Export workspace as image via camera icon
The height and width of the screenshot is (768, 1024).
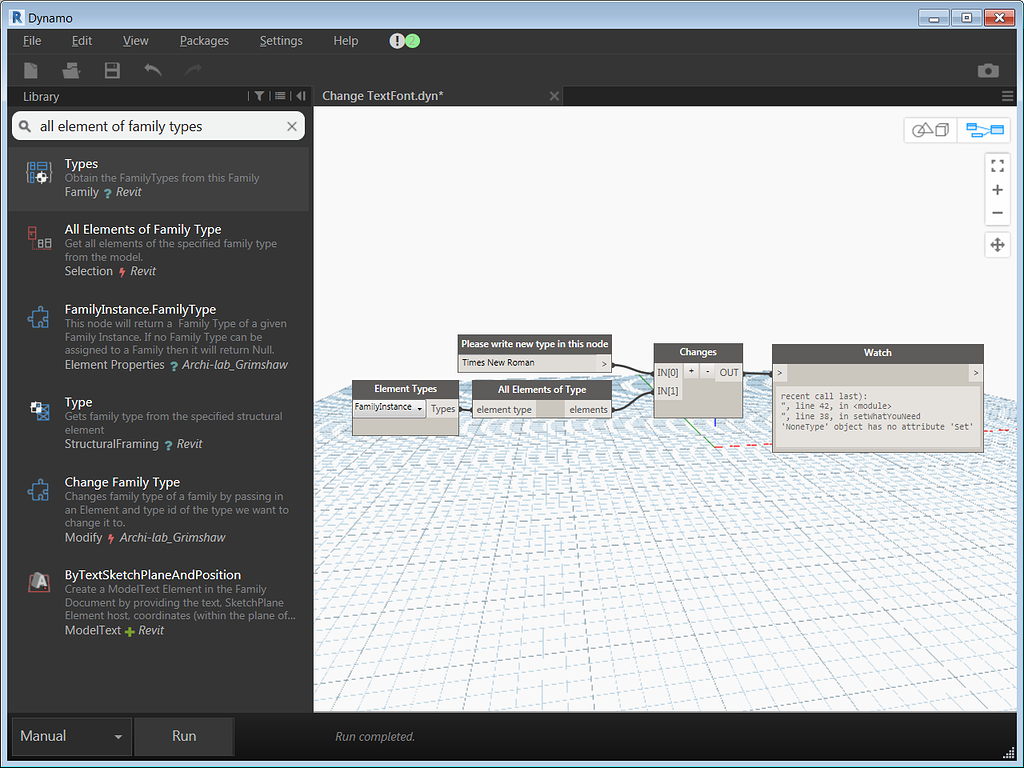pyautogui.click(x=989, y=70)
